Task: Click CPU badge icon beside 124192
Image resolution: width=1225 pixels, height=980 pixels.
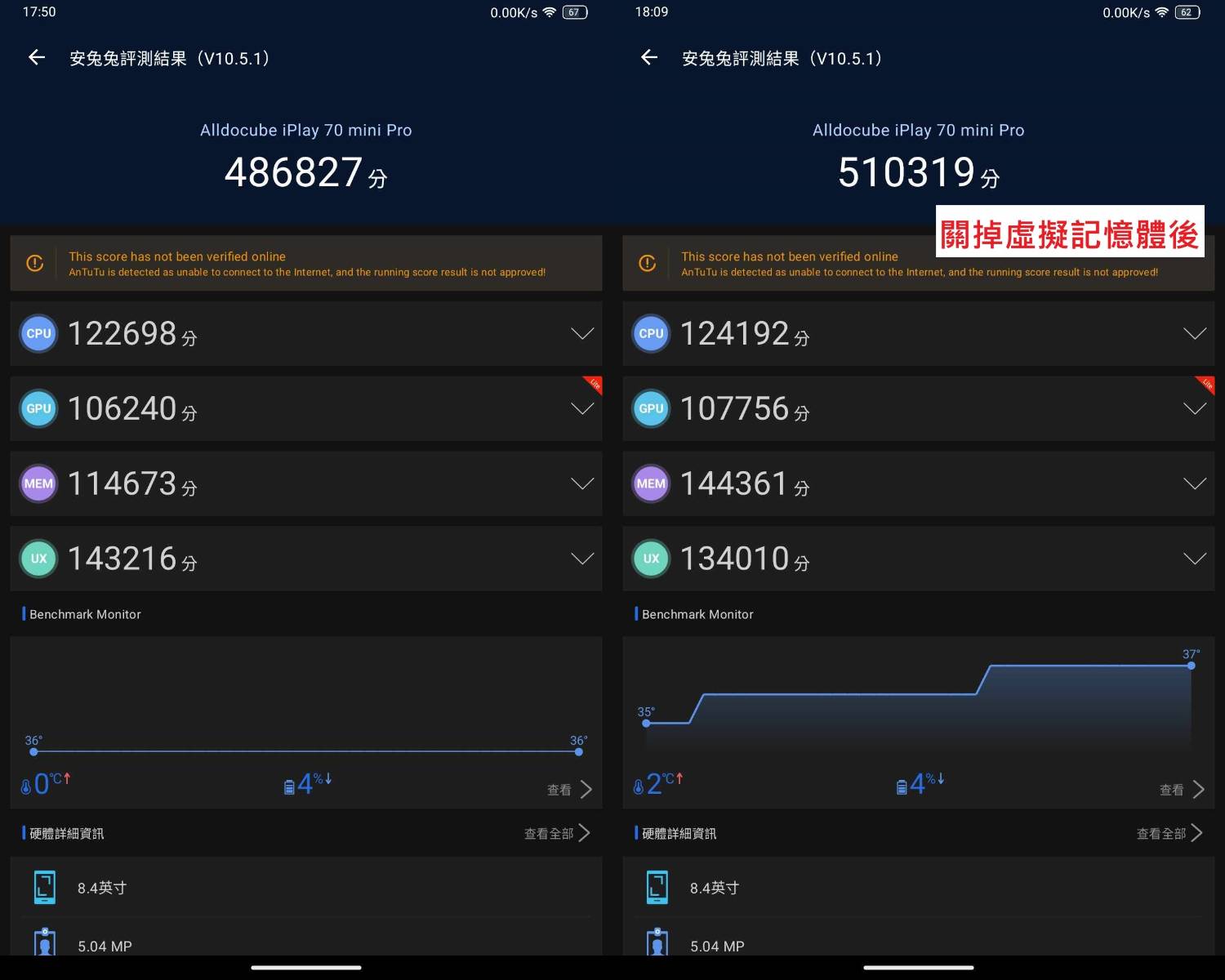Action: click(x=651, y=333)
